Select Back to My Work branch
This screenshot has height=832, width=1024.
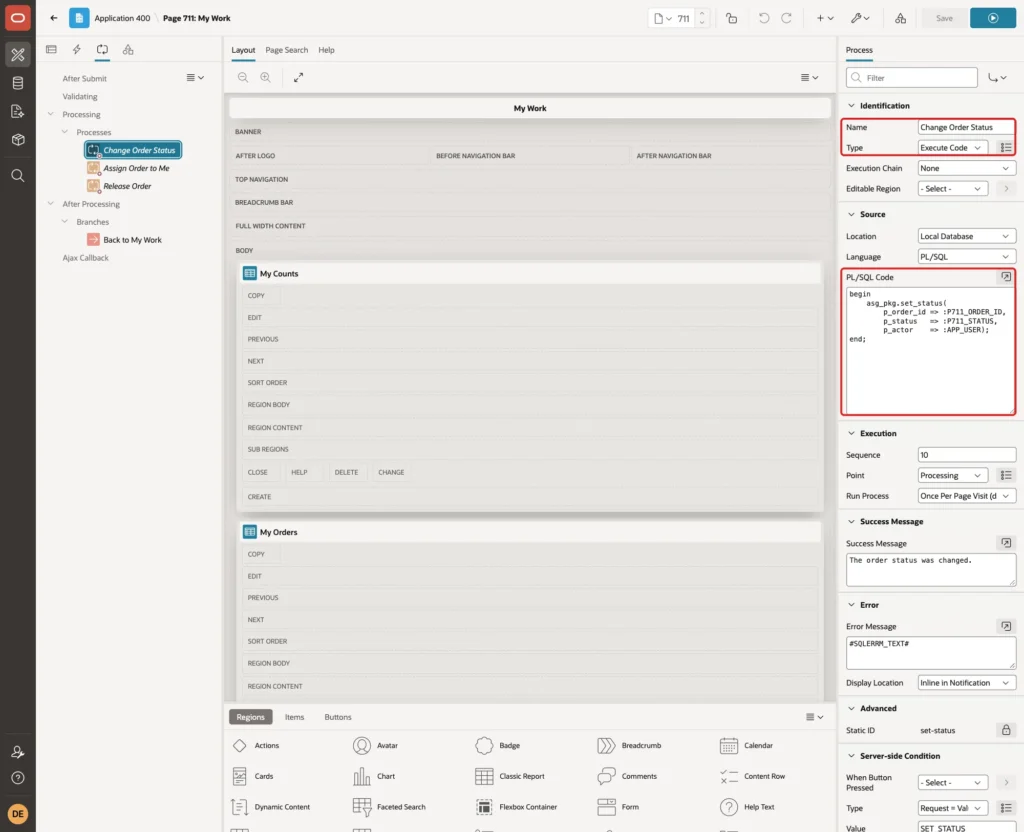click(x=132, y=240)
